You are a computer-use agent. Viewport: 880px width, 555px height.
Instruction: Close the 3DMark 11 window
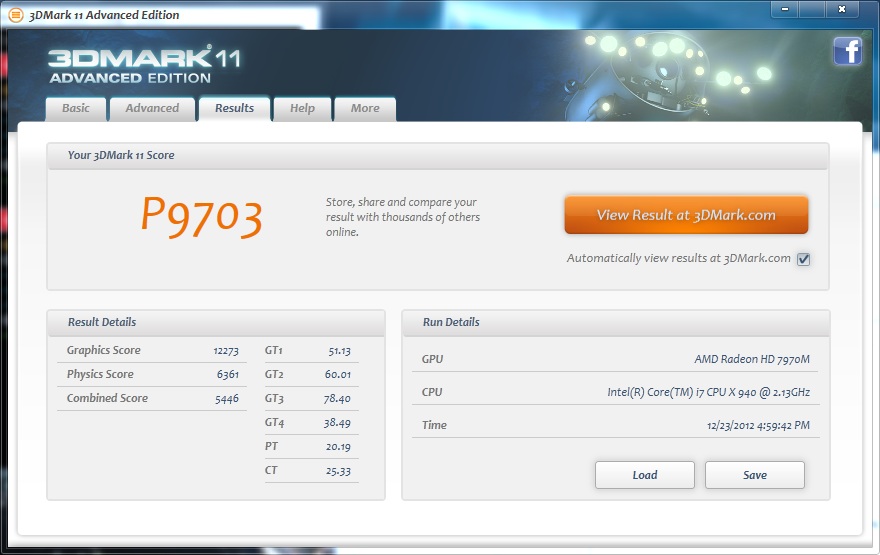click(x=846, y=9)
